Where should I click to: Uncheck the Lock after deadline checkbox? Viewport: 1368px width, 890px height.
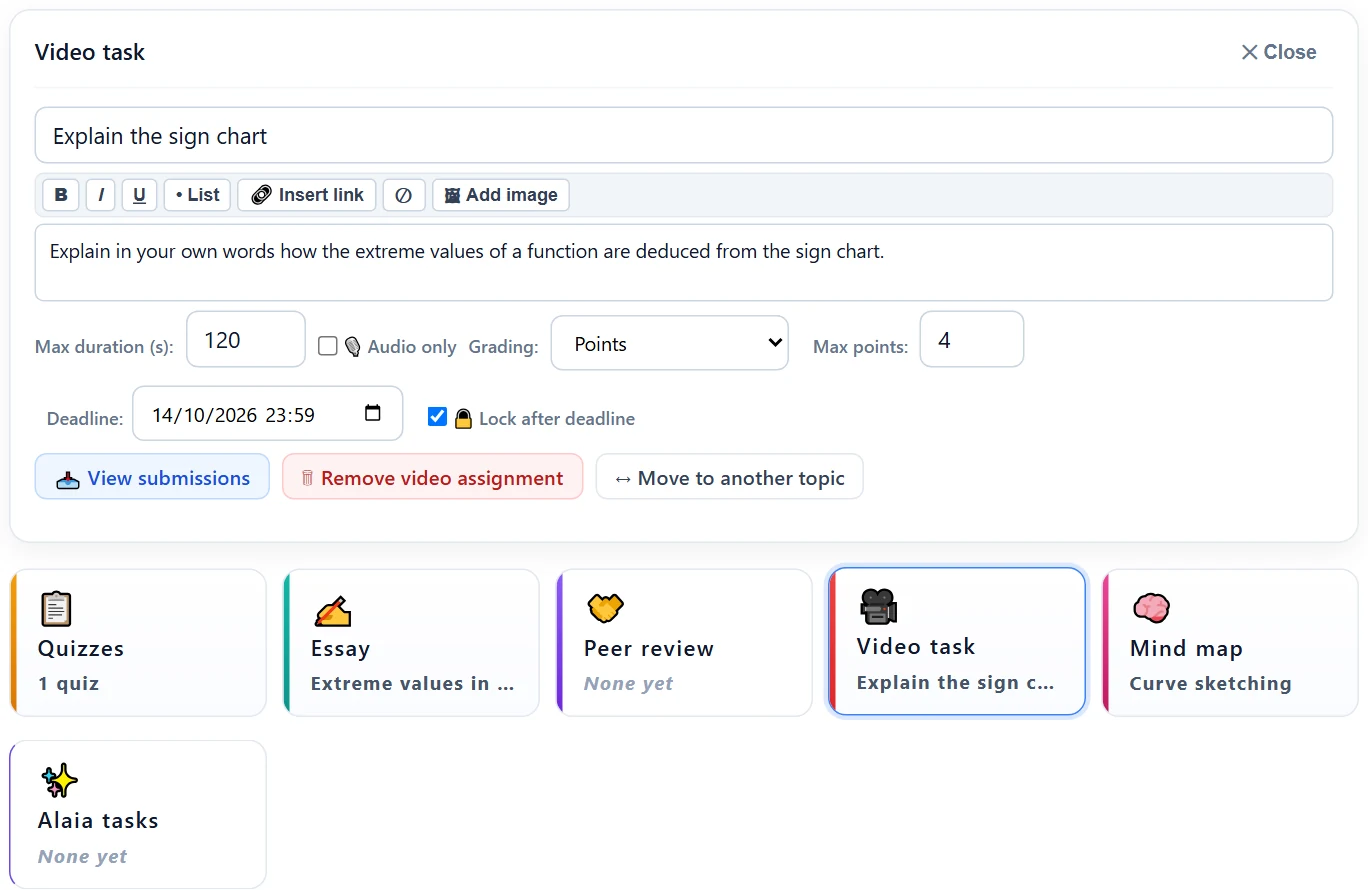click(x=437, y=417)
